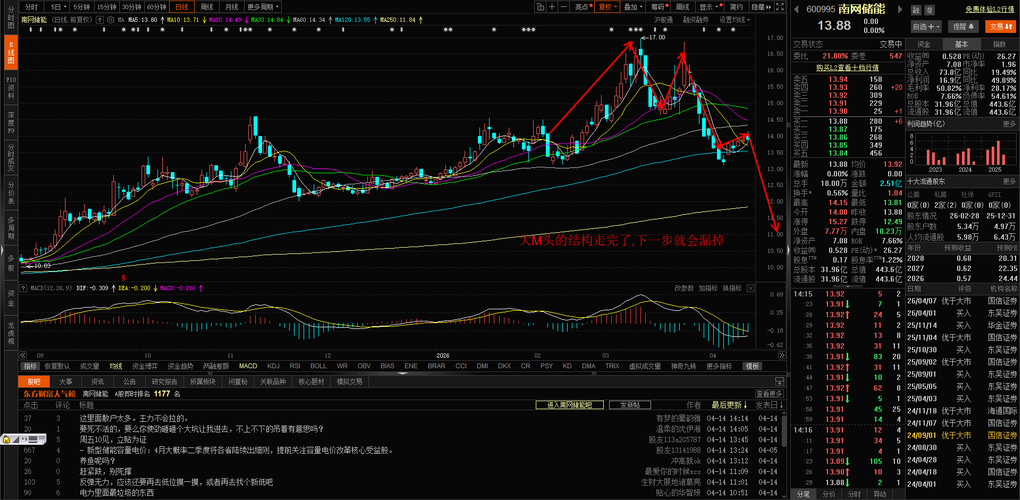Toggle 简约 simple mode
The image size is (1020, 500).
click(x=736, y=7)
